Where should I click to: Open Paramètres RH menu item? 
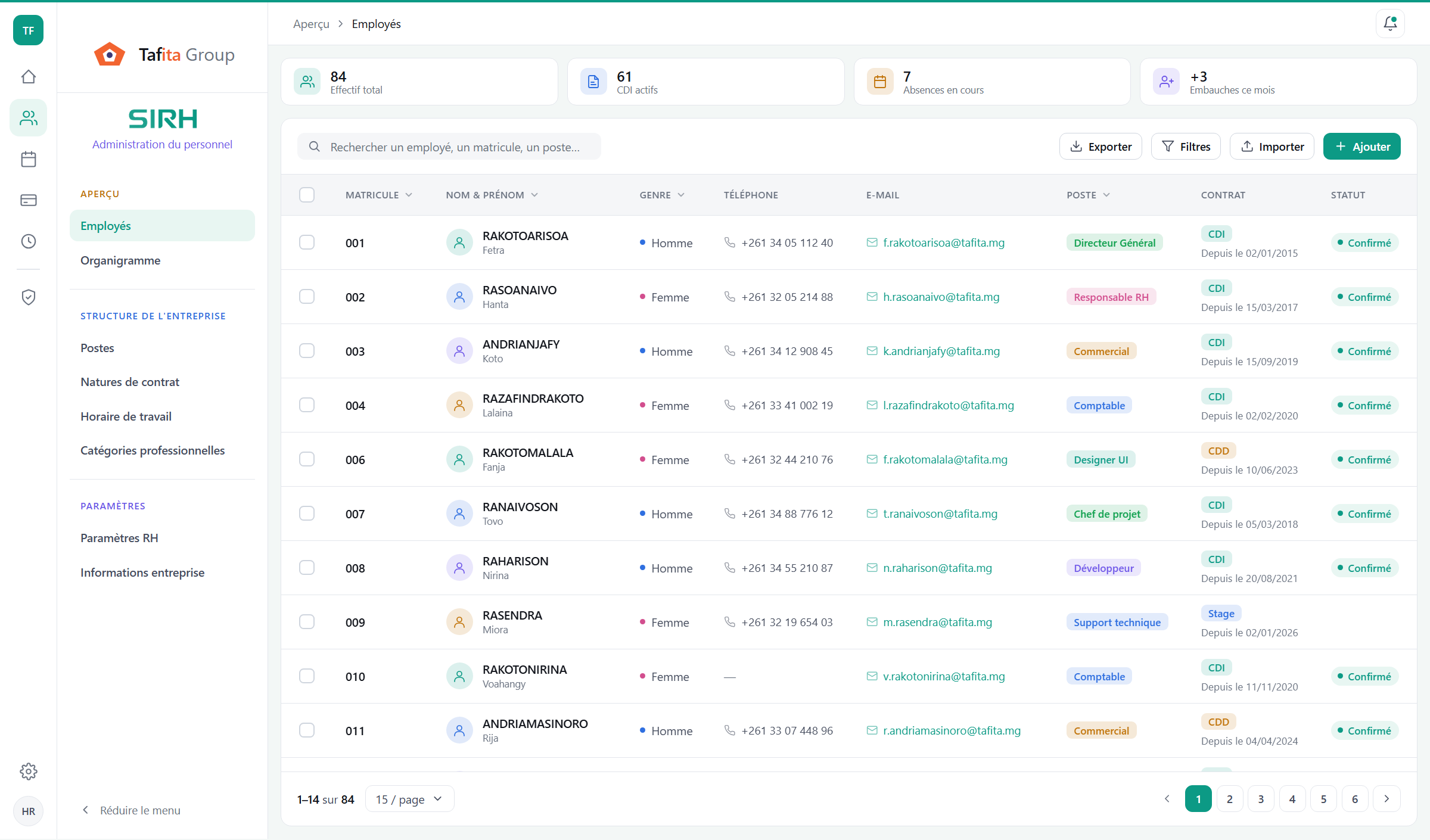pos(162,538)
